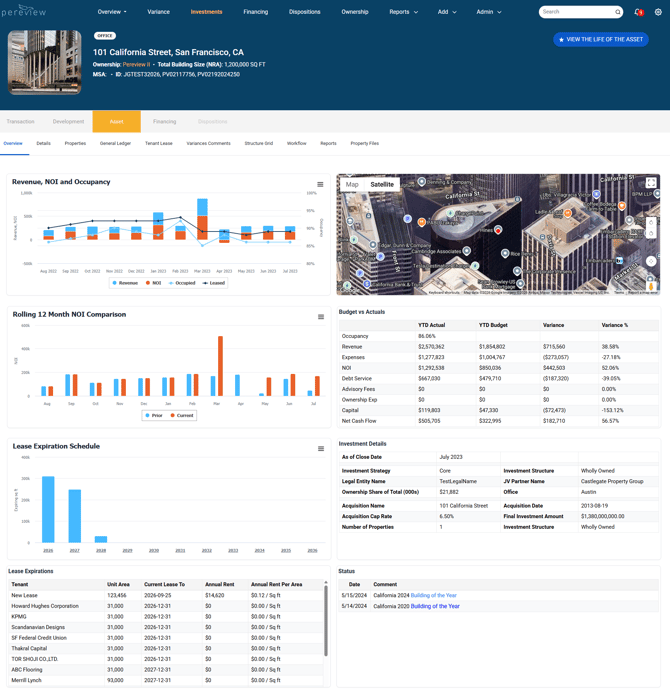Viewport: 670px width, 697px height.
Task: Expand the Admin dropdown menu
Action: point(489,12)
